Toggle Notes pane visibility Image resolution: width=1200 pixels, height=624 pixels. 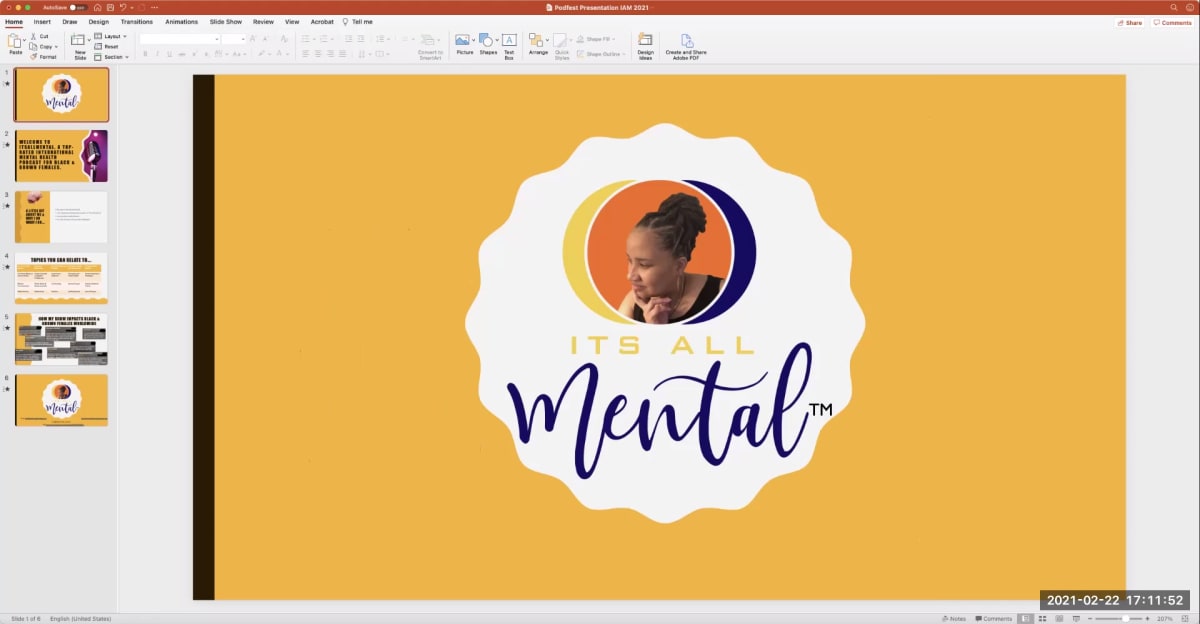pyautogui.click(x=955, y=618)
